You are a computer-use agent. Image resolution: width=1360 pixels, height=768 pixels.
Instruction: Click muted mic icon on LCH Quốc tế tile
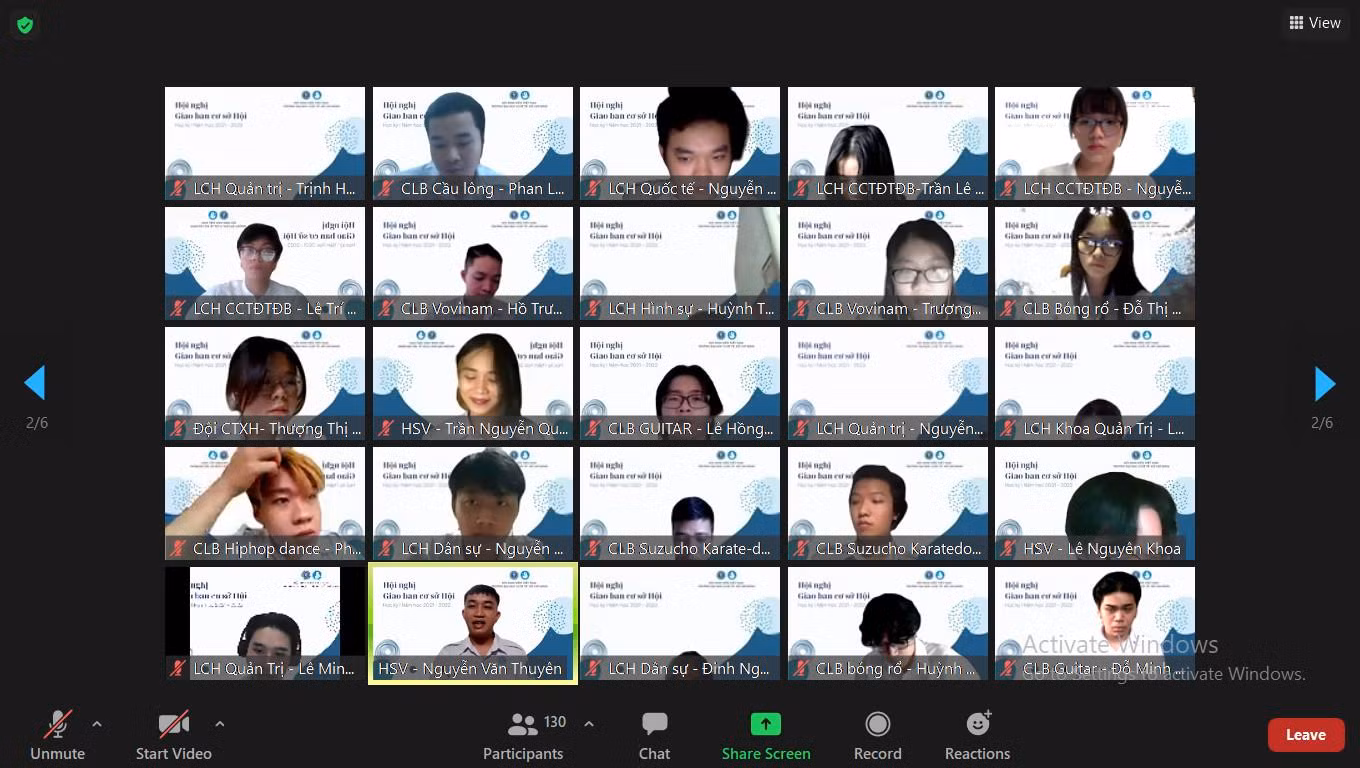tap(594, 189)
